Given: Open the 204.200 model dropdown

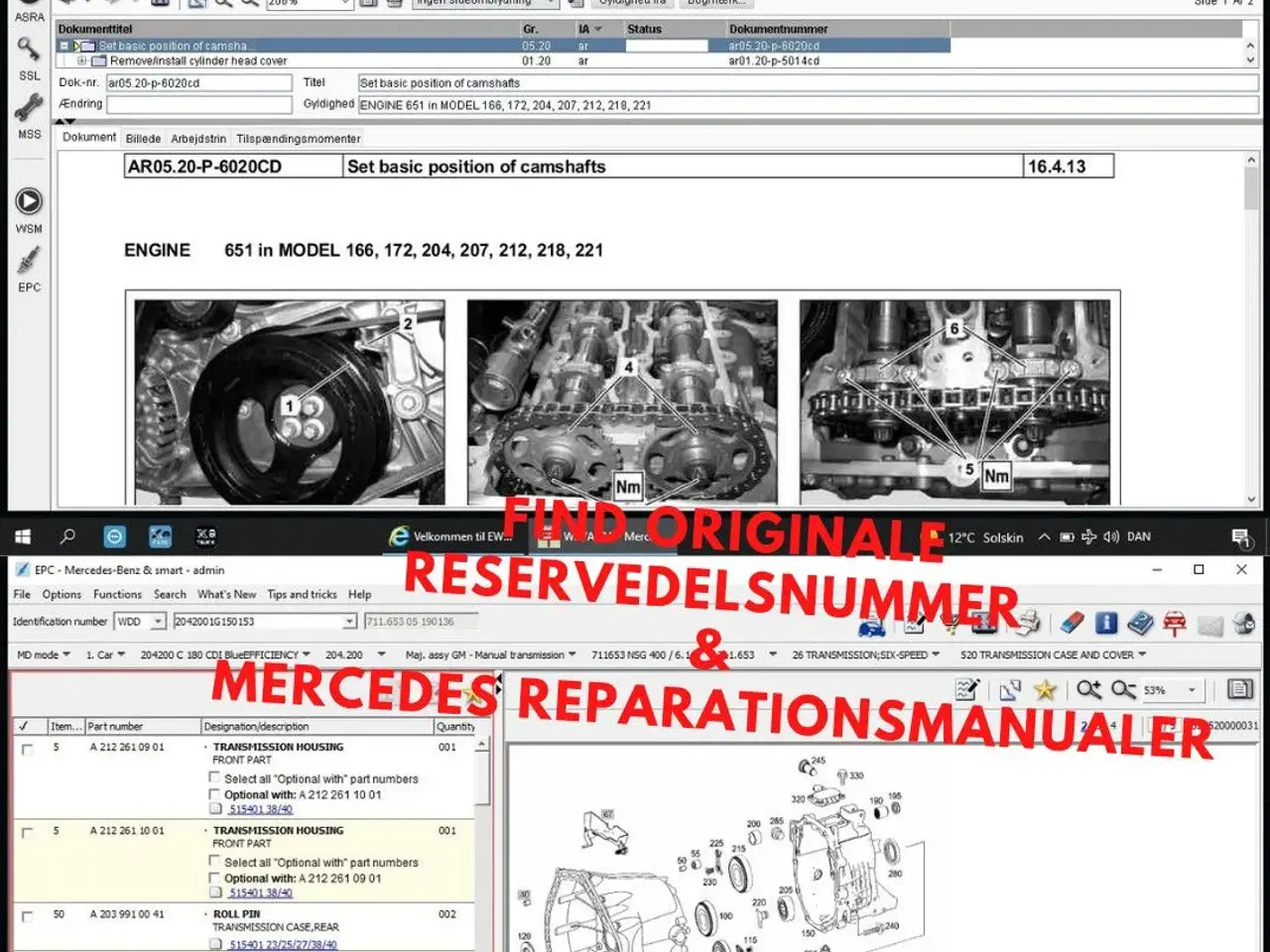Looking at the screenshot, I should pos(355,654).
